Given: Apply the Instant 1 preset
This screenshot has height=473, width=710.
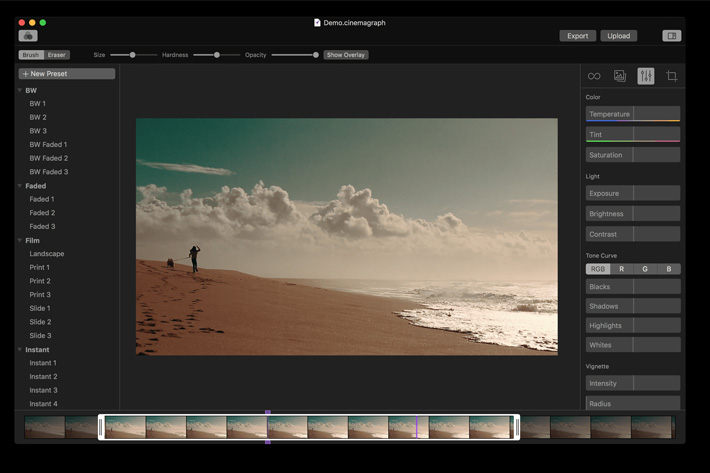Looking at the screenshot, I should 43,363.
